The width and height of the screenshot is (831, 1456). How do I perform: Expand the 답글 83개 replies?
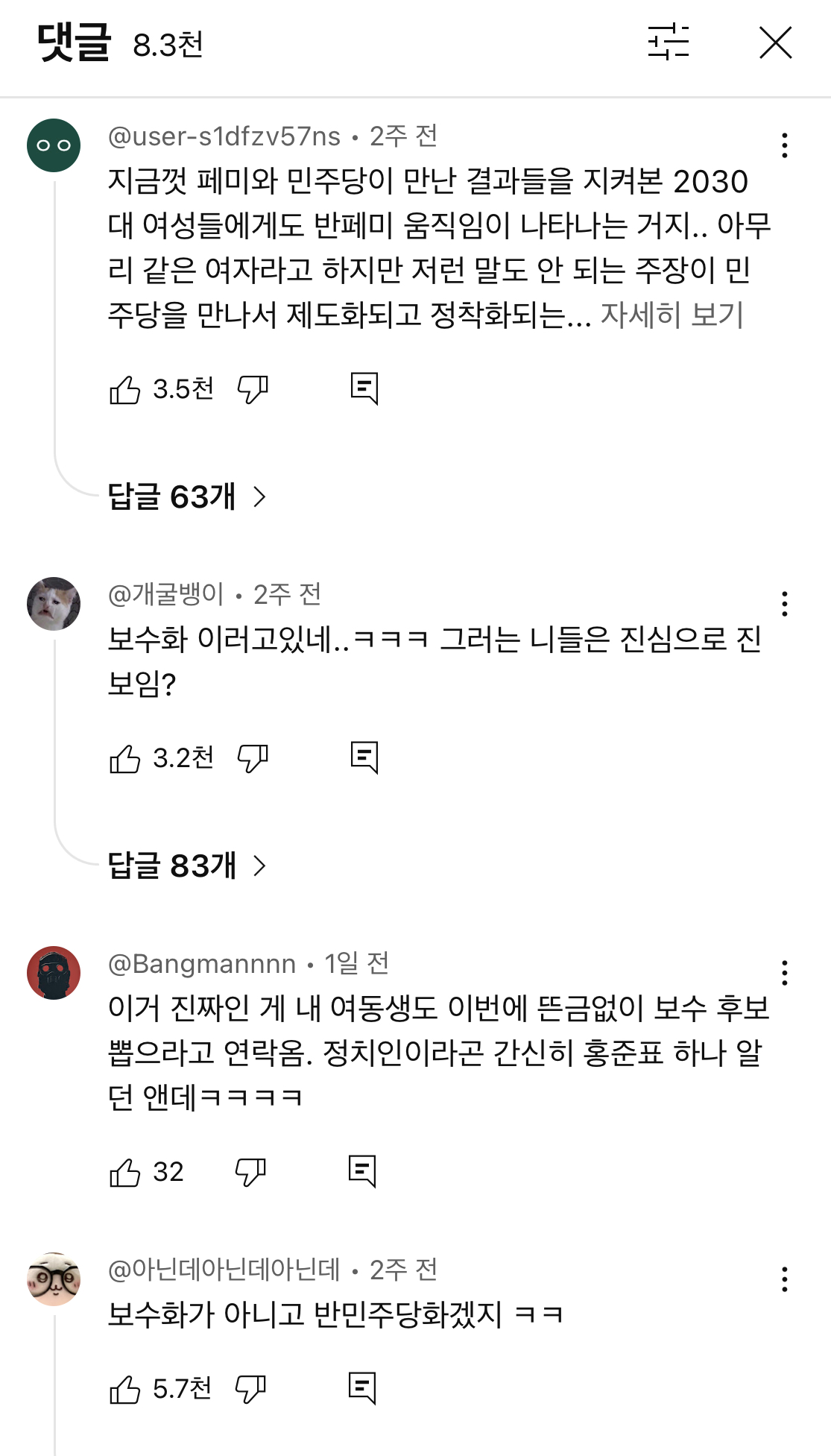point(186,866)
